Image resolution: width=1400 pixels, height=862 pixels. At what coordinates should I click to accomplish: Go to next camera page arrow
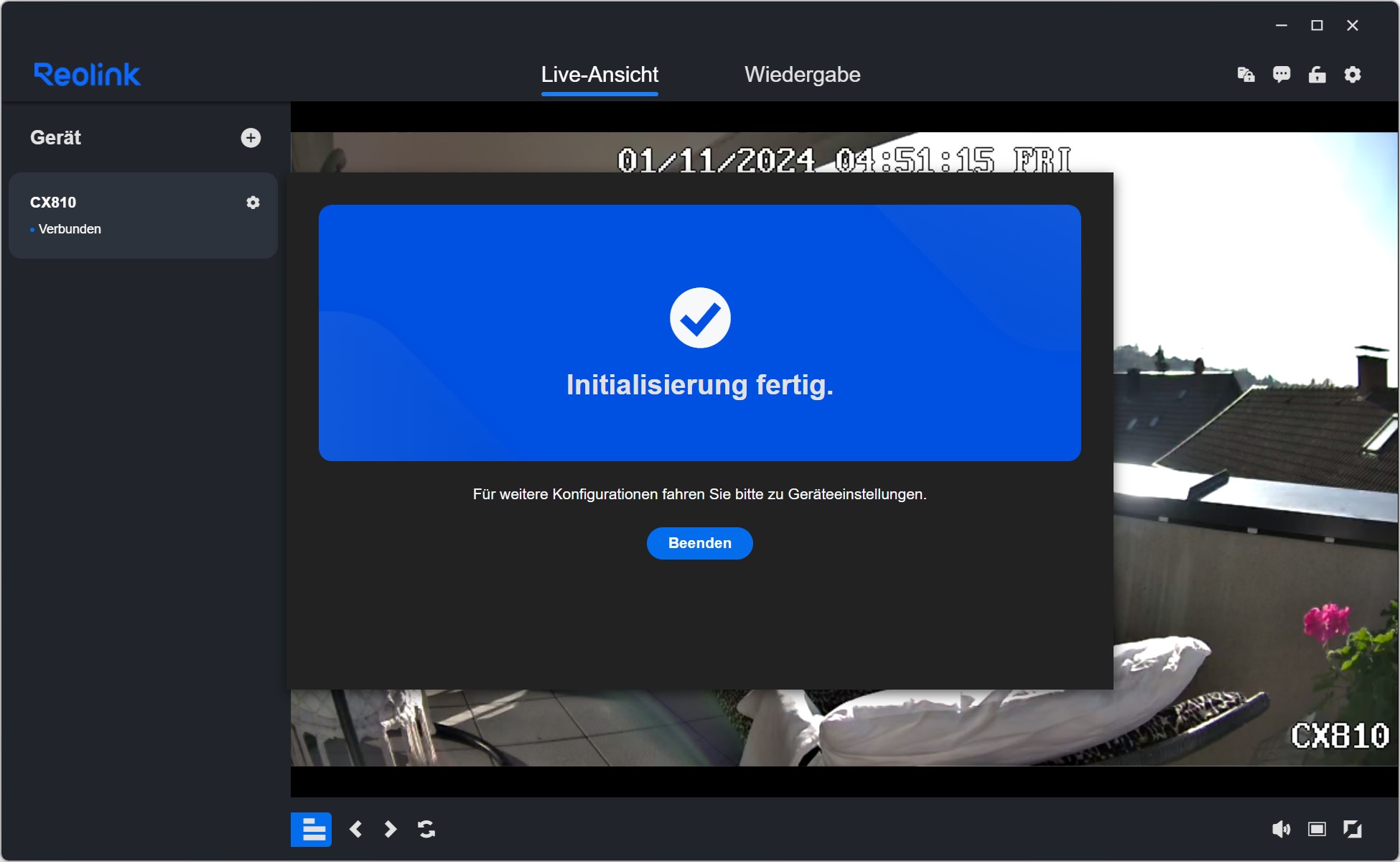[391, 830]
